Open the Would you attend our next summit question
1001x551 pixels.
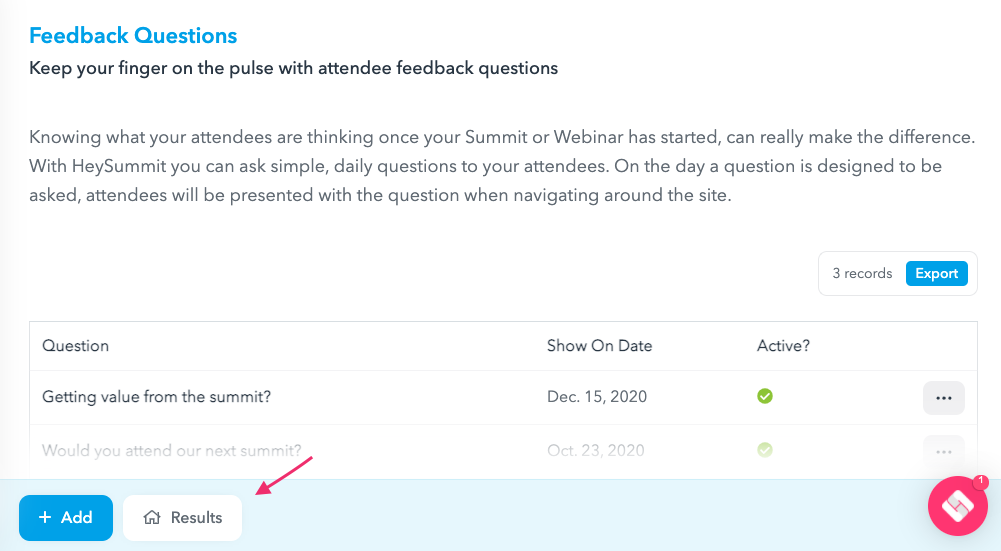(172, 450)
